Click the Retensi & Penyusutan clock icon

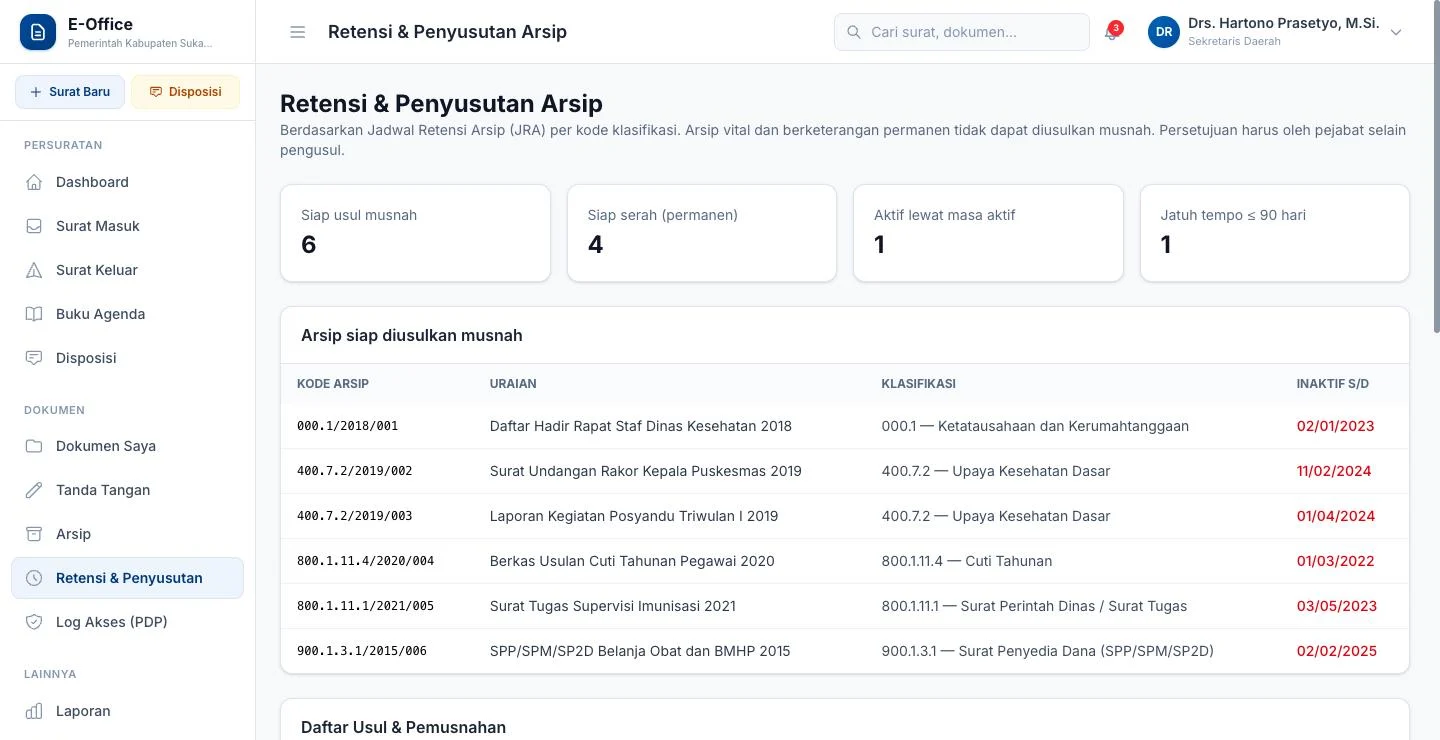[x=34, y=578]
